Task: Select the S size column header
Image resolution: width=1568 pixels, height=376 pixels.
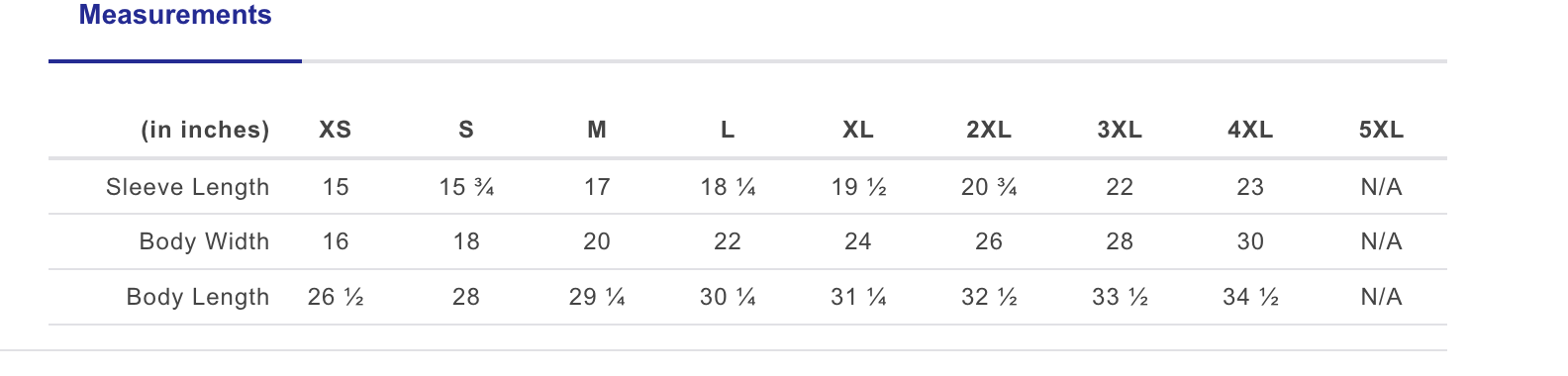Action: pyautogui.click(x=466, y=130)
